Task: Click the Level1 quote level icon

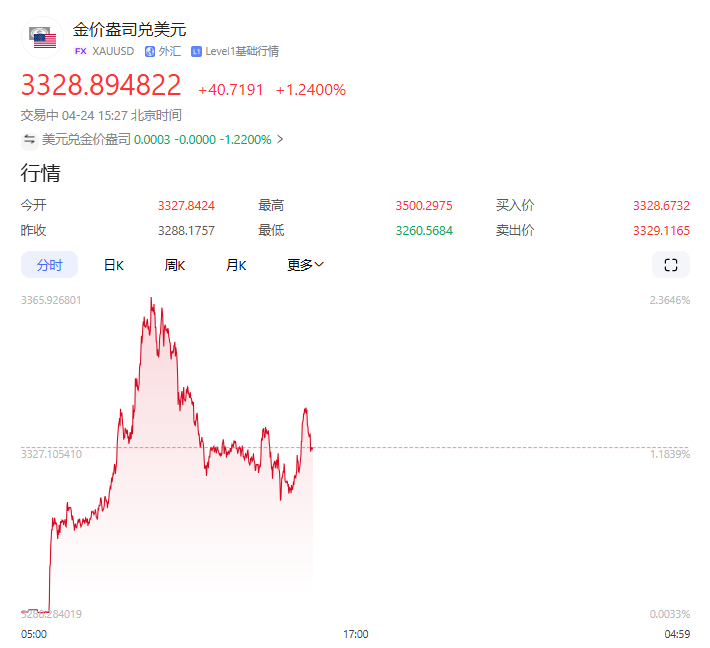Action: (196, 52)
